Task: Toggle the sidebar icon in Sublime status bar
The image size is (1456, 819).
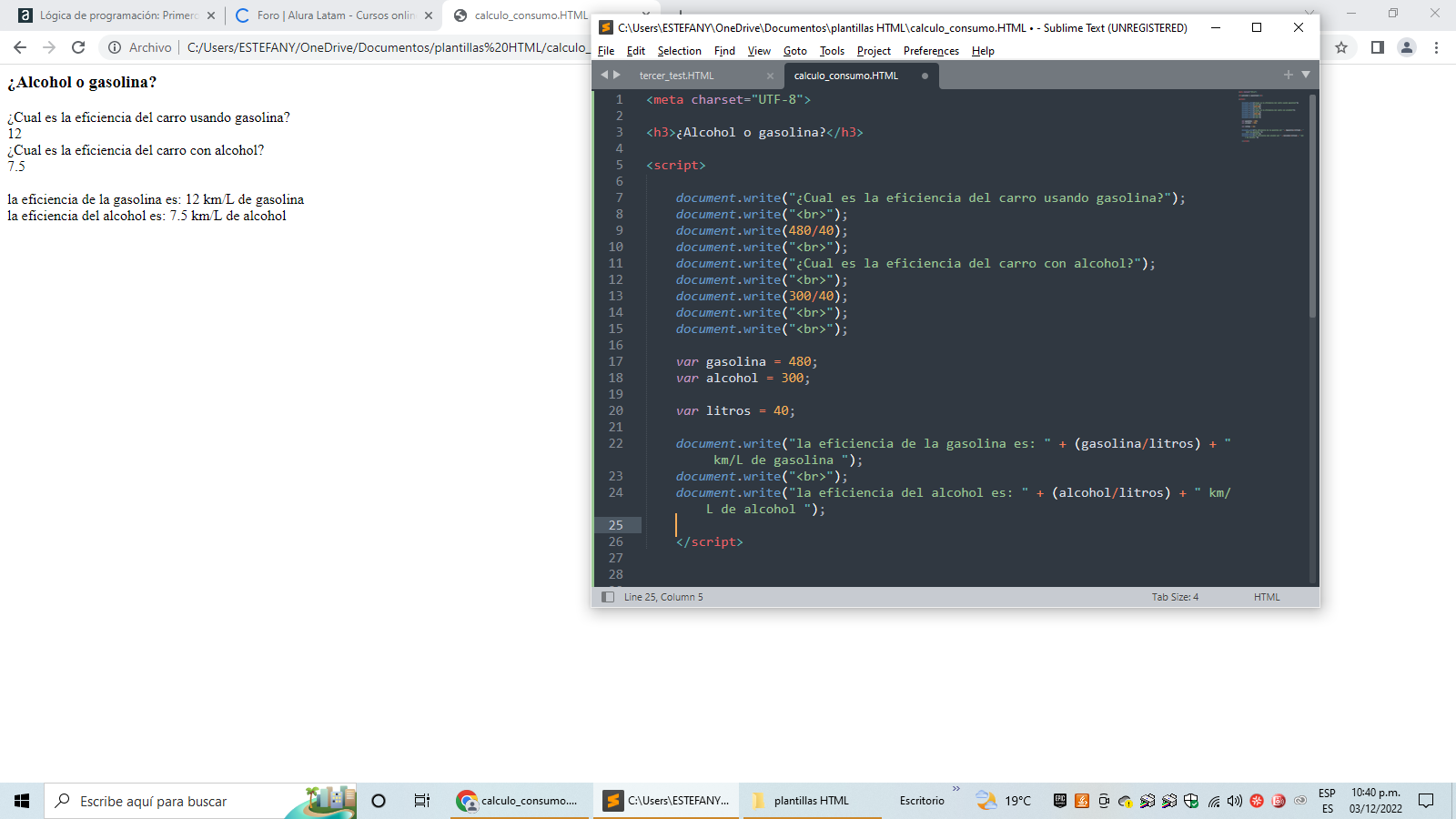Action: [608, 597]
